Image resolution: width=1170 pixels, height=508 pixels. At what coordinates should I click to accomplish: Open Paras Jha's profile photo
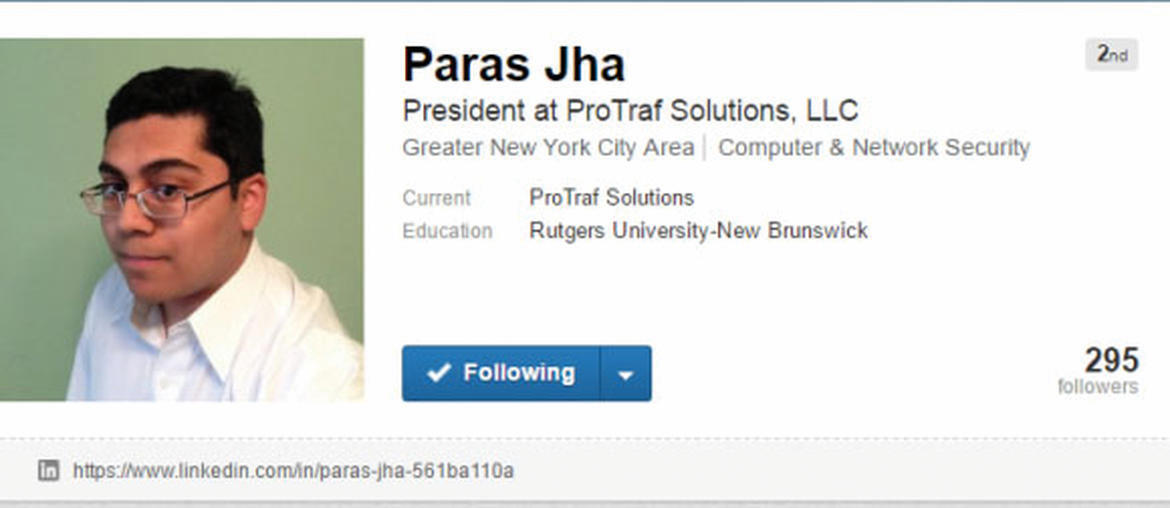click(x=181, y=219)
